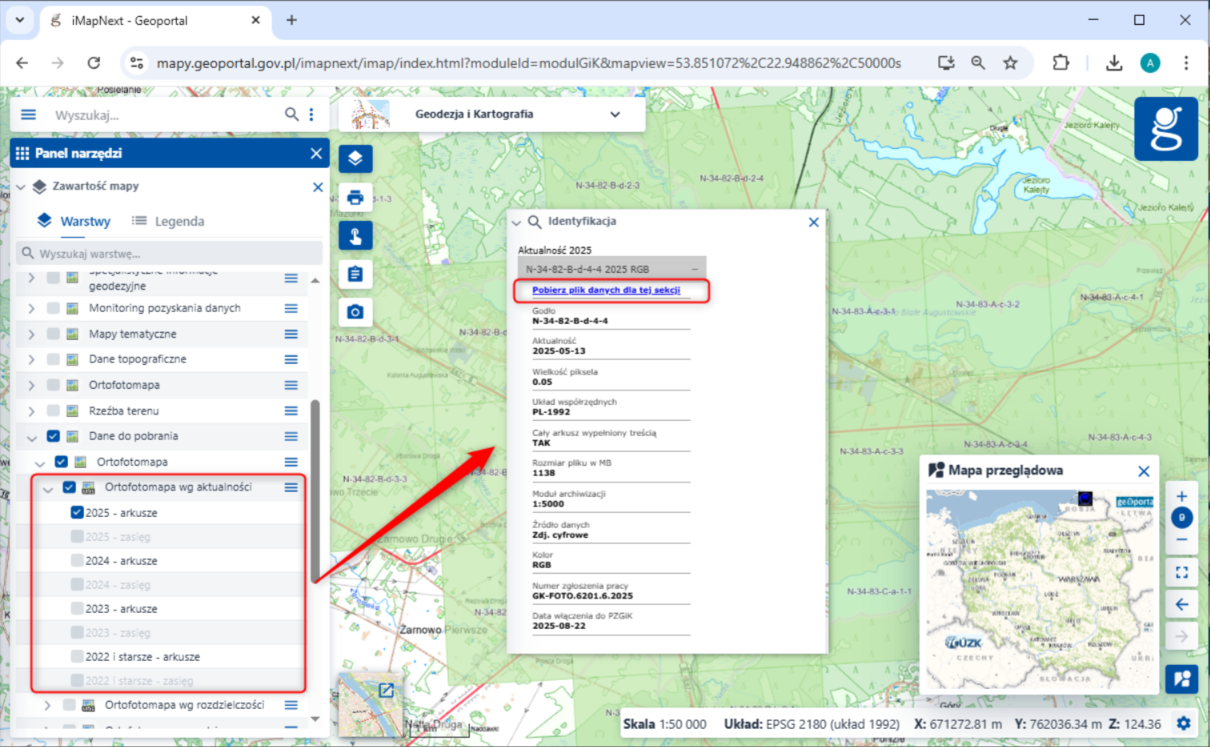Collapse the Dane do pobrania group
The width and height of the screenshot is (1210, 747).
[31, 437]
